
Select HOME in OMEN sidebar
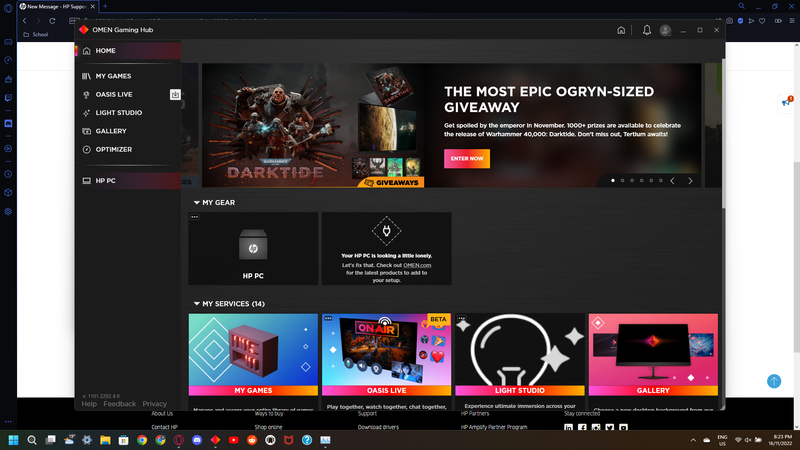128,51
